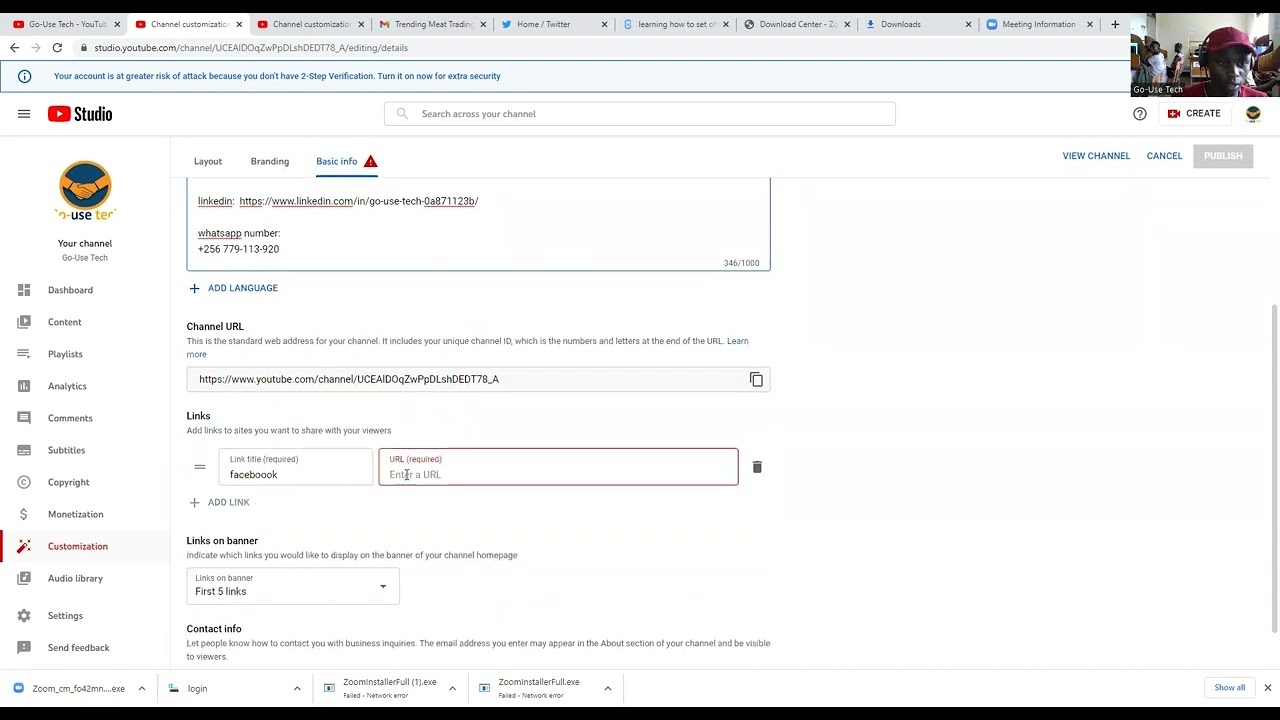The height and width of the screenshot is (720, 1280).
Task: Close the downloads bar
Action: click(x=1267, y=688)
